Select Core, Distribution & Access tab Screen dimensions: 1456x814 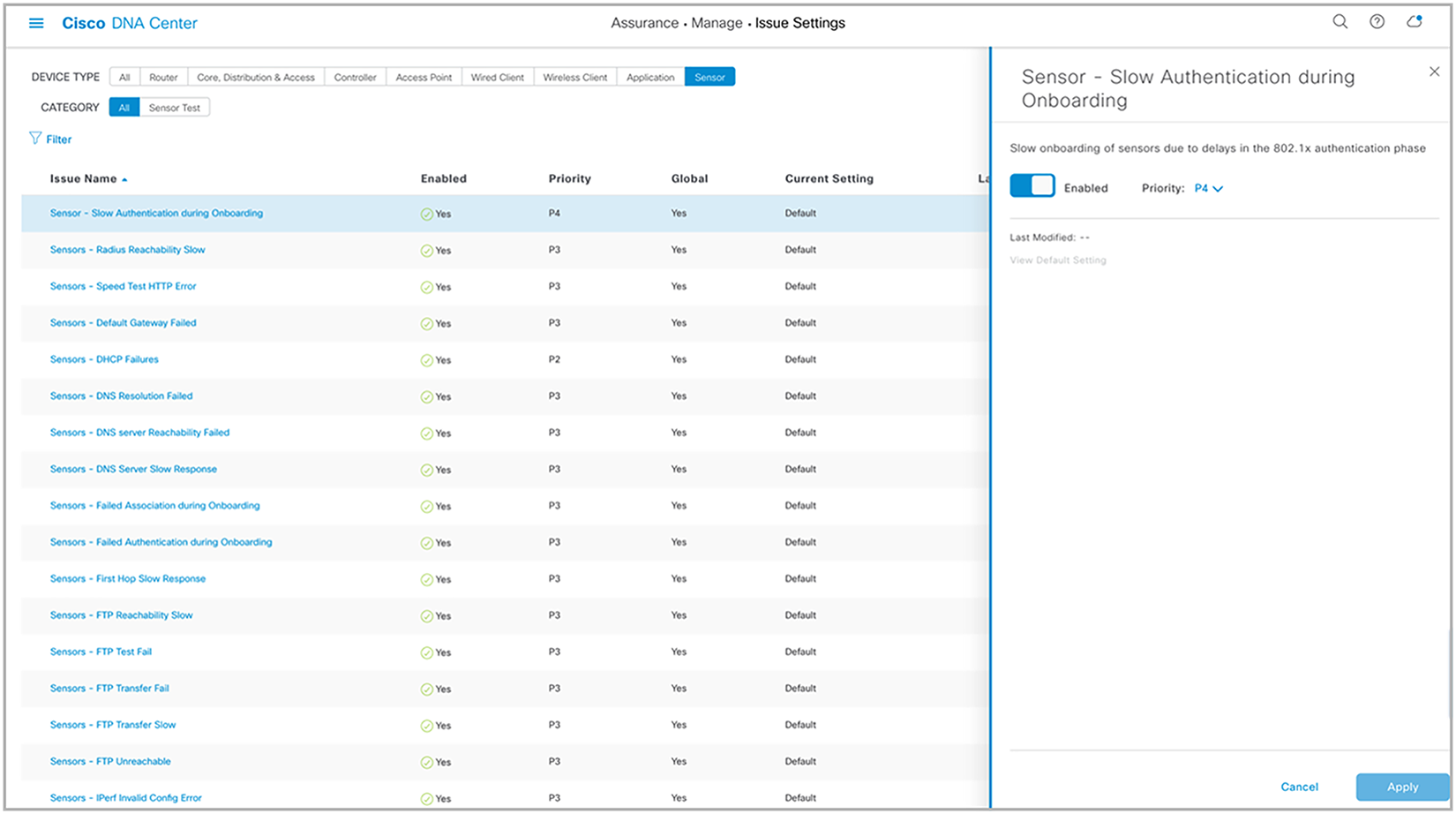click(256, 77)
